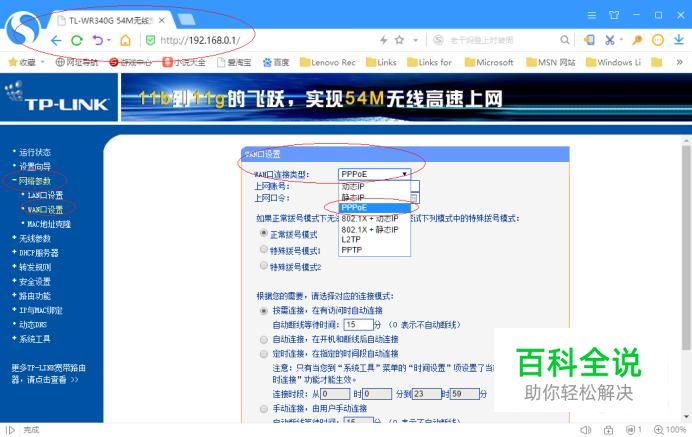Expand the 无线参数 menu section
This screenshot has height=437, width=692.
pyautogui.click(x=35, y=239)
